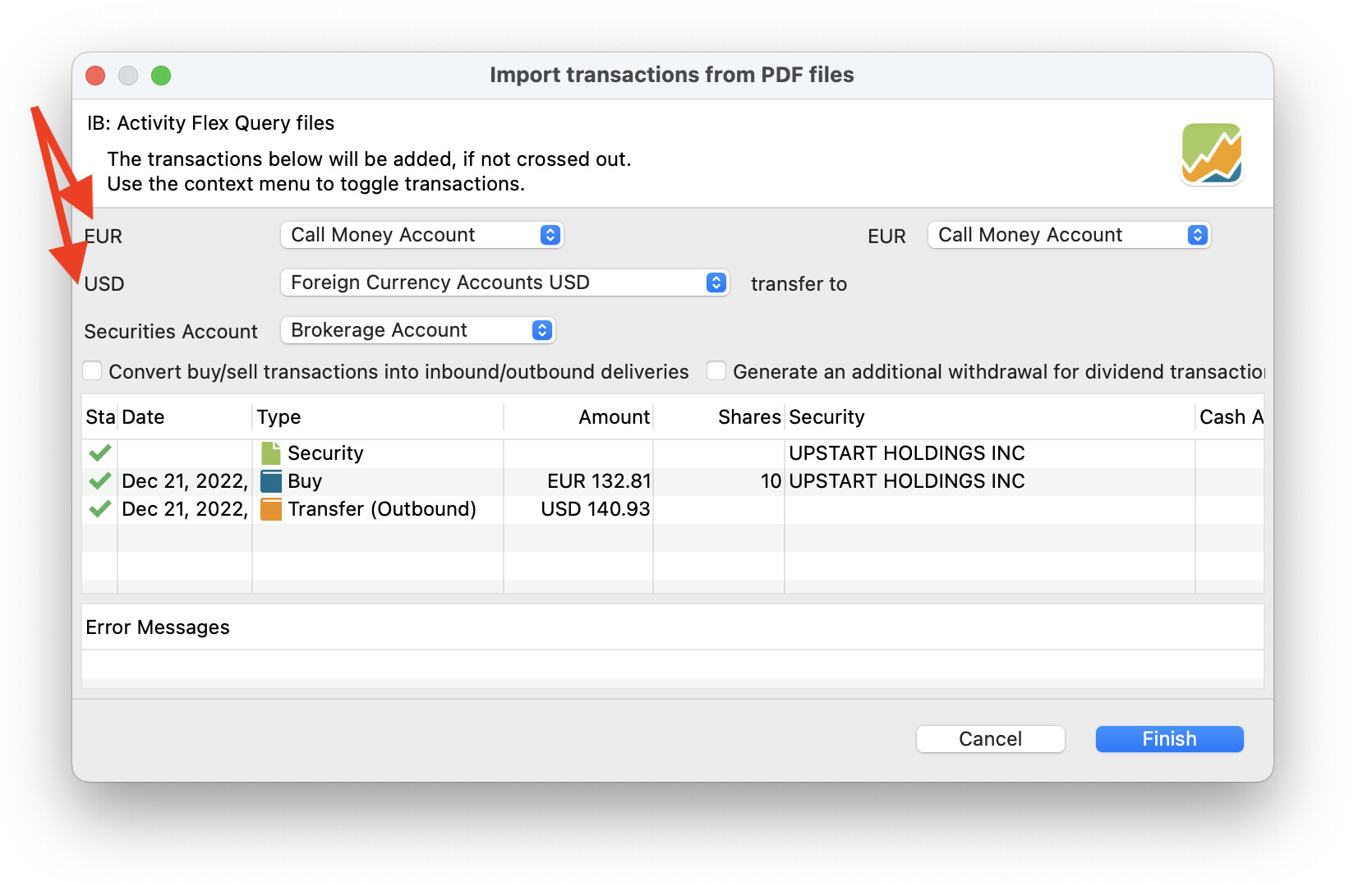Click the green Security document icon
The height and width of the screenshot is (882, 1372).
[270, 453]
